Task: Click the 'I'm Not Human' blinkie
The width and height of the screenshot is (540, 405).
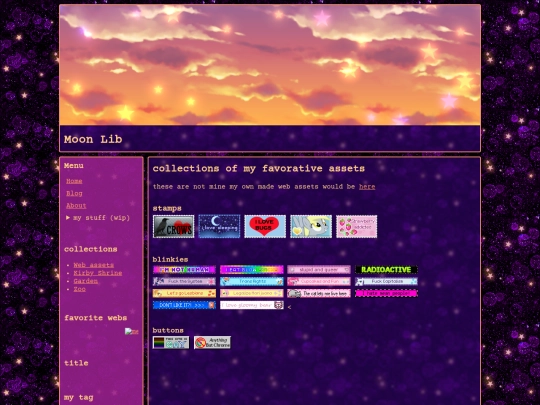Action: click(184, 270)
